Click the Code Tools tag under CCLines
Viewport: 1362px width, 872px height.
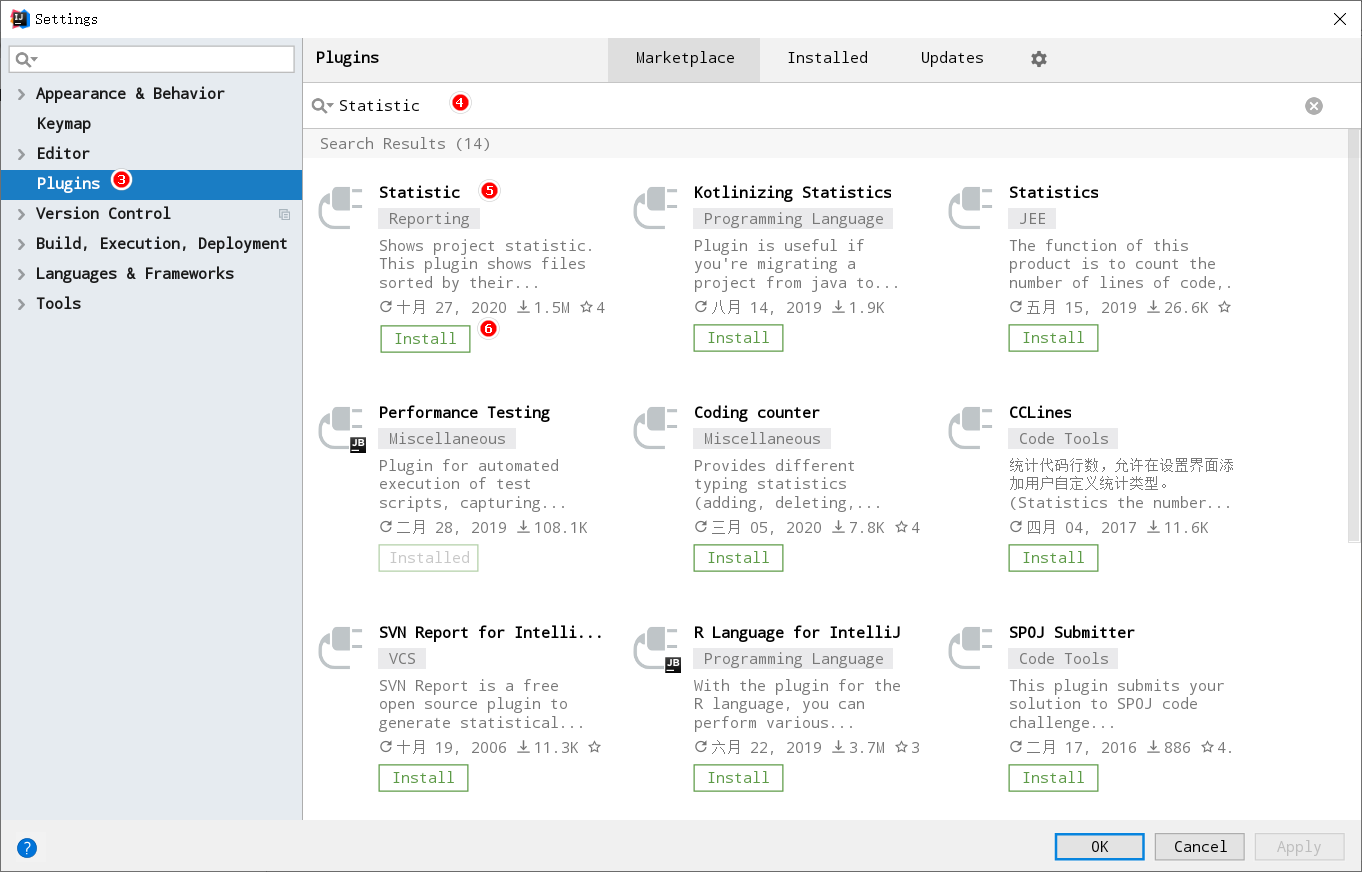coord(1063,439)
